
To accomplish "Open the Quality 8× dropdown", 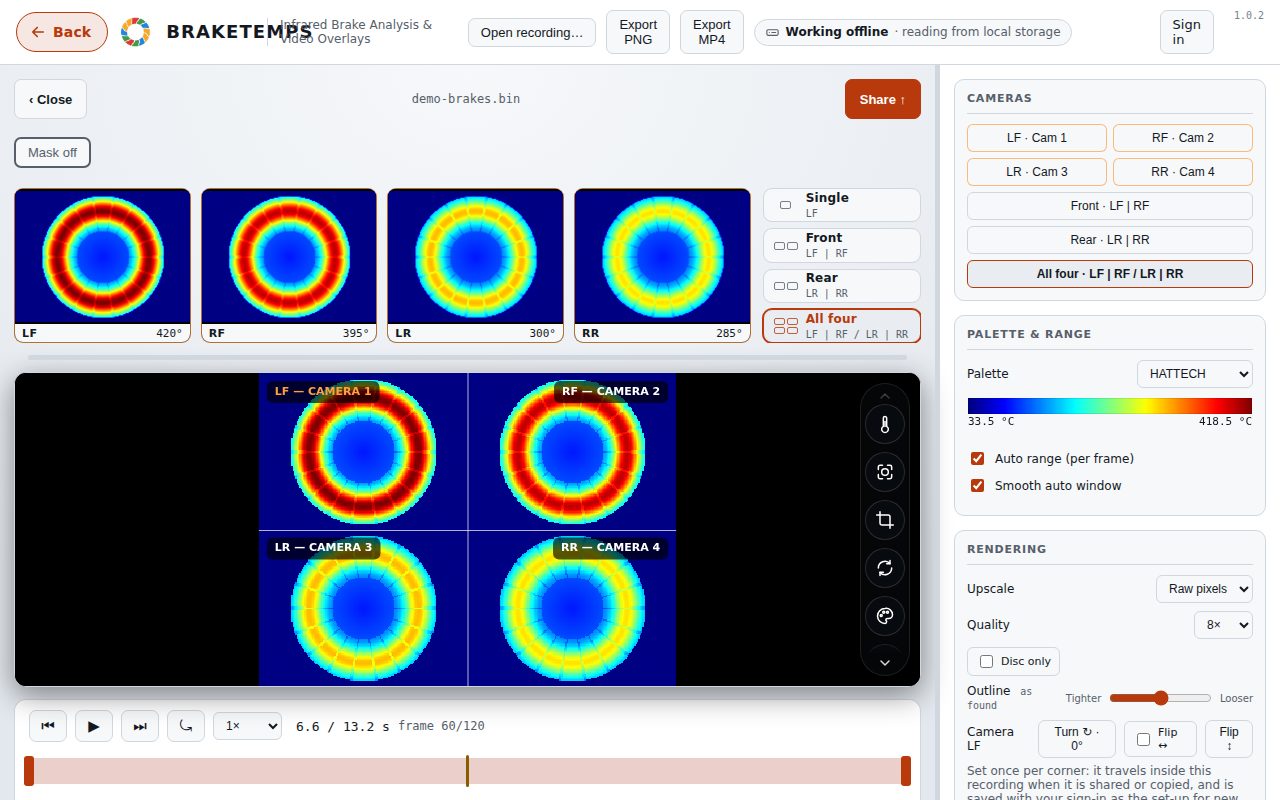I will pos(1223,625).
